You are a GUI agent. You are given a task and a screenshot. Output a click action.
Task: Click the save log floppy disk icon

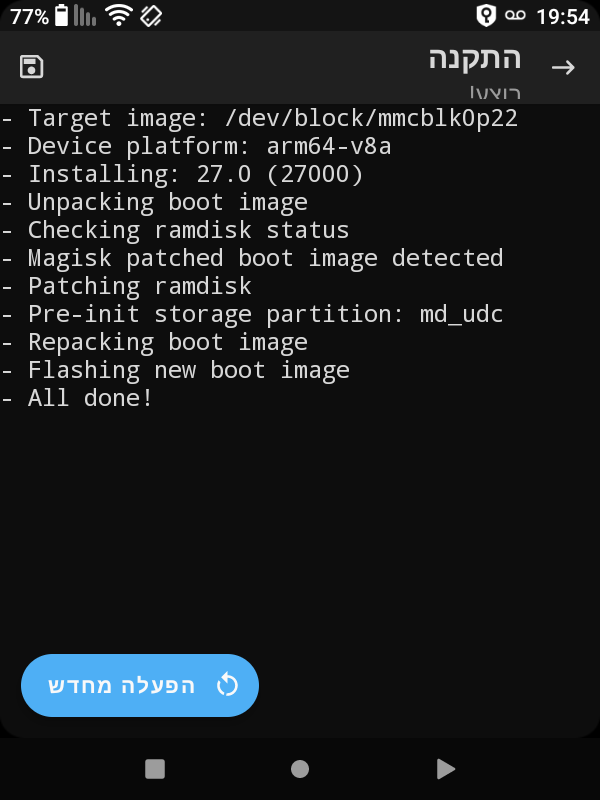pos(31,64)
